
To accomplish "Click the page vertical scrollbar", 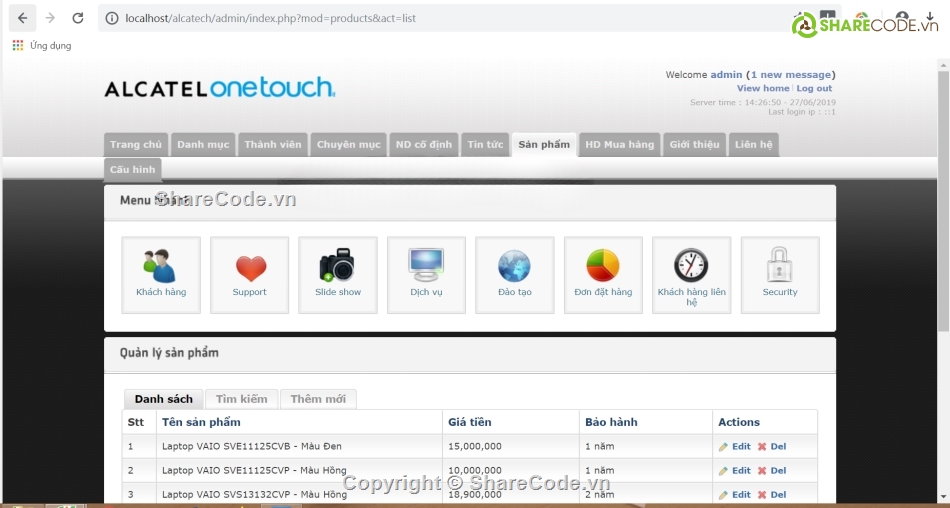I will click(x=943, y=200).
